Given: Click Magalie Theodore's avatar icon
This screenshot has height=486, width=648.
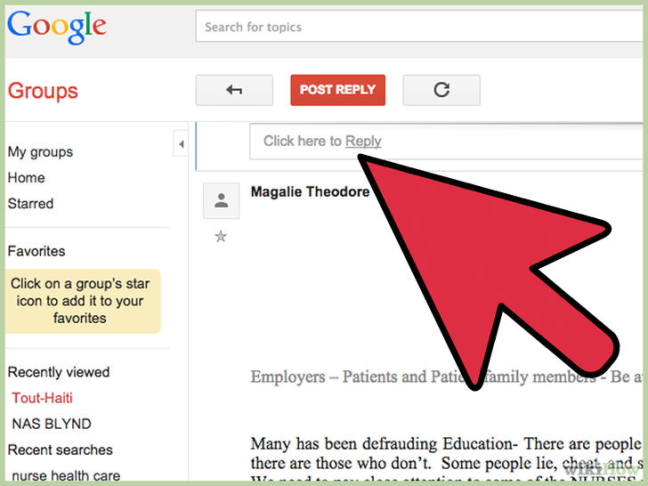Looking at the screenshot, I should pos(221,201).
